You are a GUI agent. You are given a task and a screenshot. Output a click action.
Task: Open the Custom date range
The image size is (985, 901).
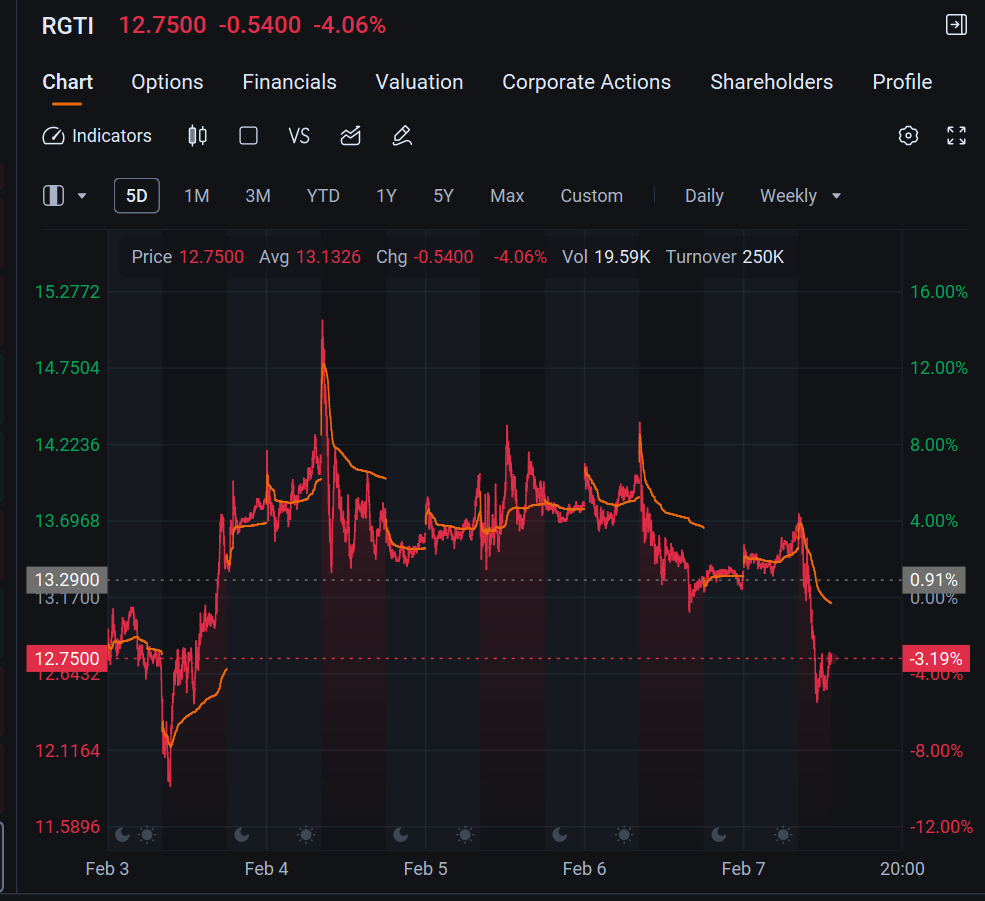coord(592,196)
